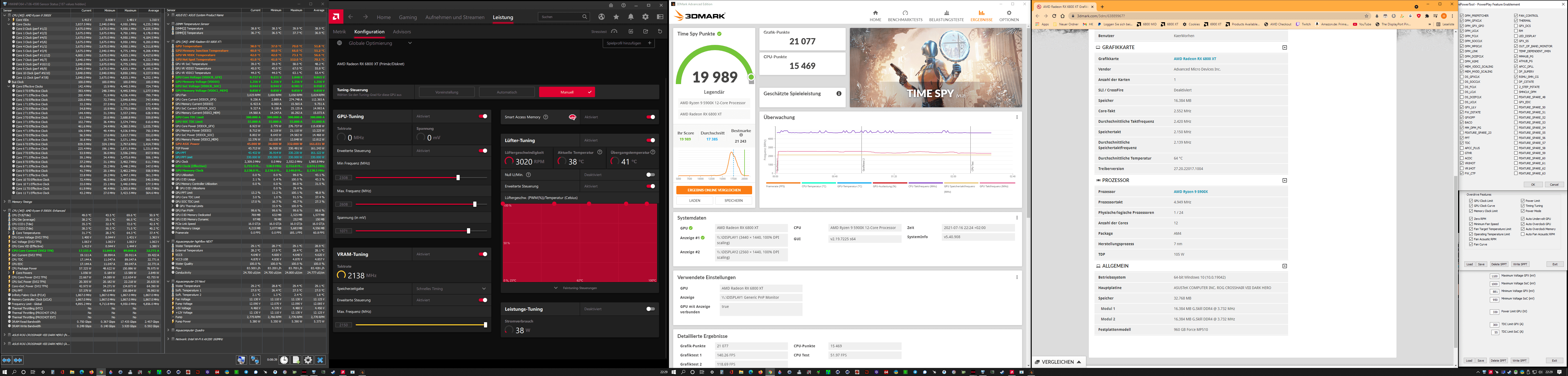The height and width of the screenshot is (376, 1568).
Task: Collapse PROZESSOR section on 3dmark page
Action: tap(1284, 180)
